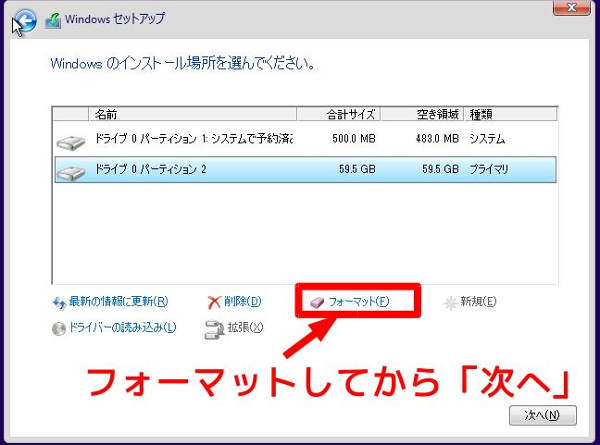Click the Windows セットアップ title icon

point(53,19)
